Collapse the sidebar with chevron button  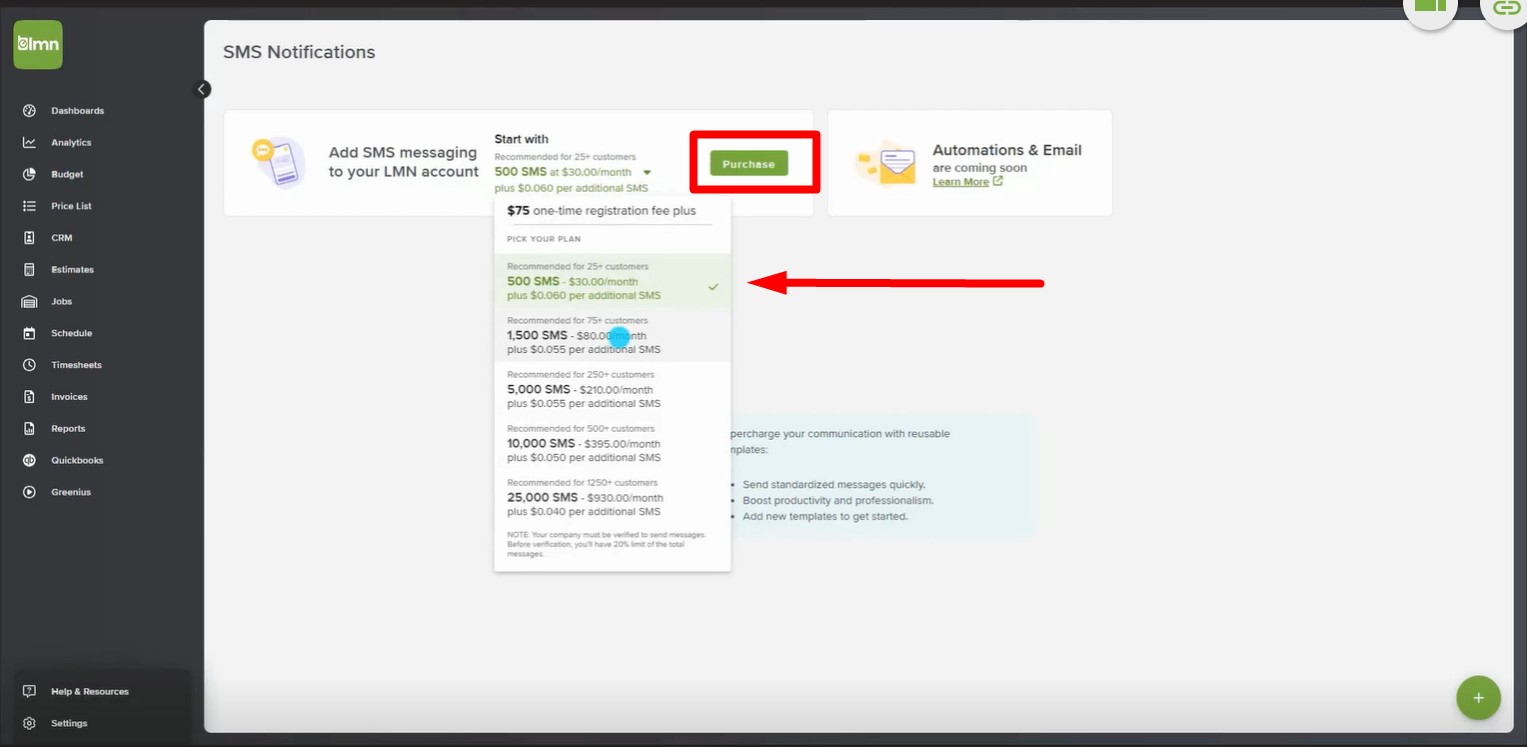click(202, 89)
